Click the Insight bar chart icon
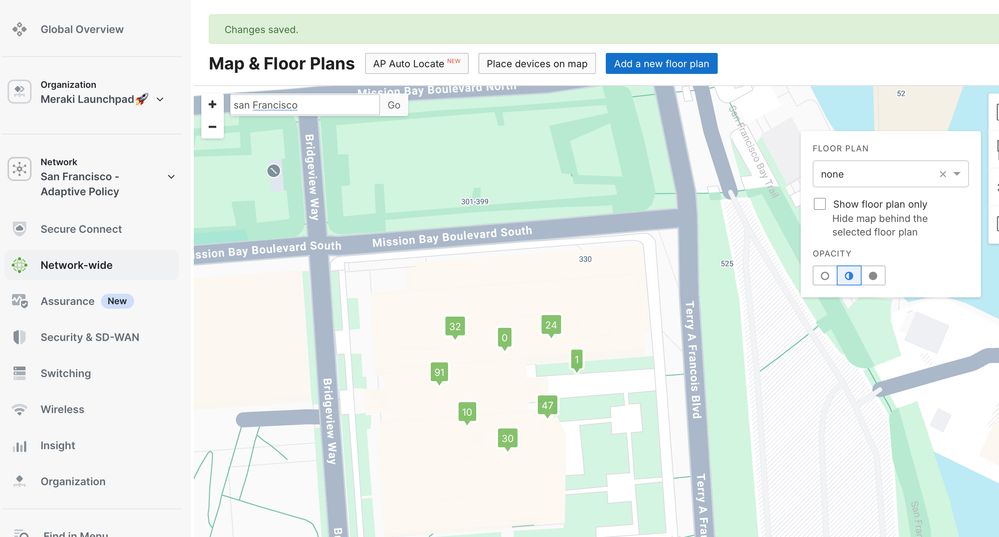 [x=19, y=446]
